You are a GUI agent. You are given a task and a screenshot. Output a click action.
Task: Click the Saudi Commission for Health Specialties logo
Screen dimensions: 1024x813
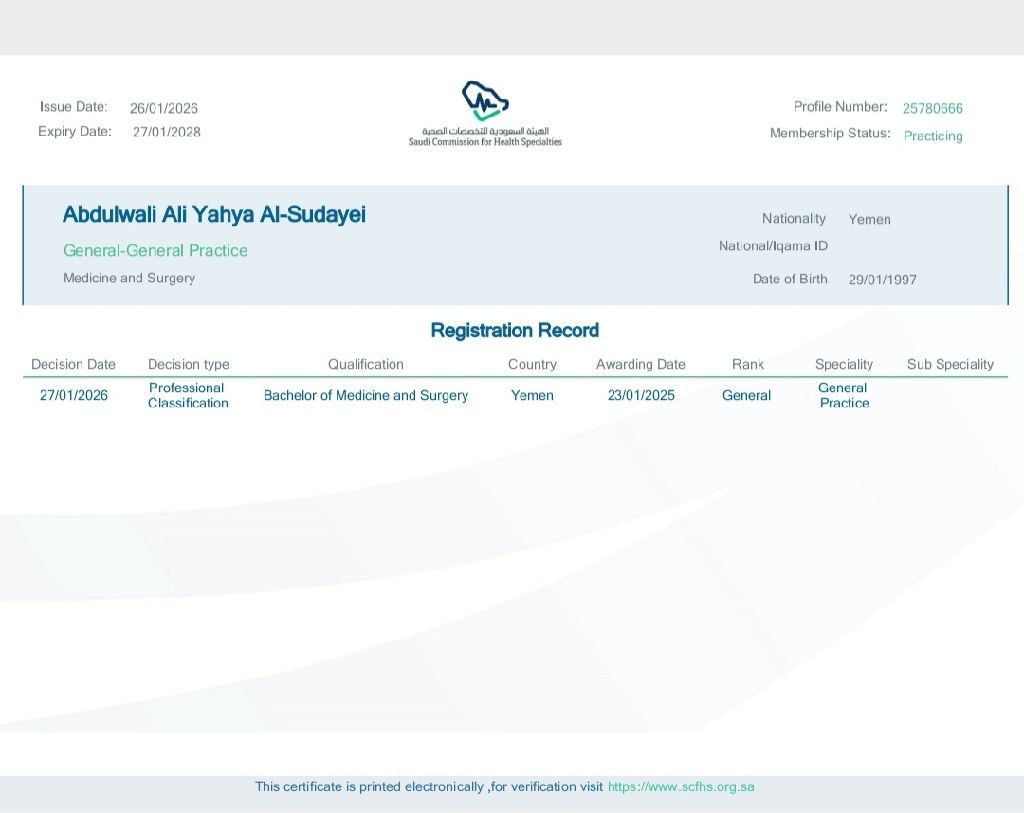pos(485,114)
